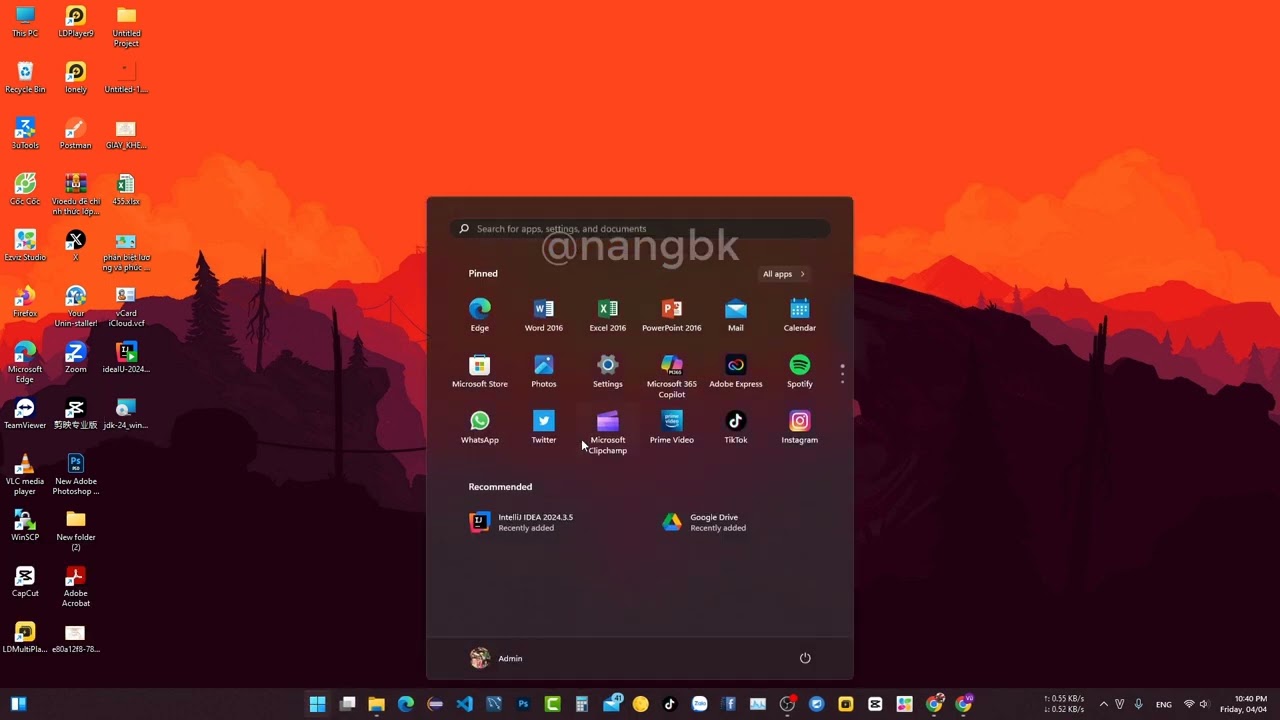Select the This PC desktop icon

pyautogui.click(x=25, y=22)
